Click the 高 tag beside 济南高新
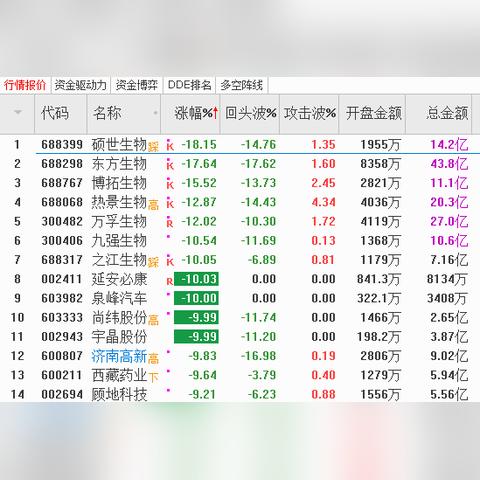 pos(153,358)
